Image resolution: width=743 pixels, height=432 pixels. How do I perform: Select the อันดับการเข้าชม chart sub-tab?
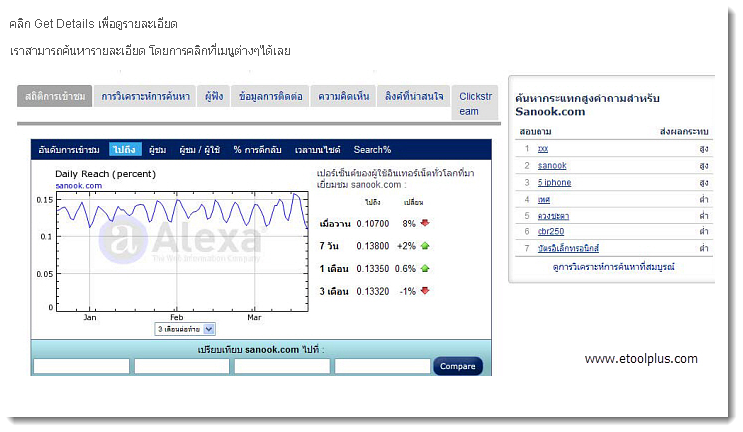[69, 150]
